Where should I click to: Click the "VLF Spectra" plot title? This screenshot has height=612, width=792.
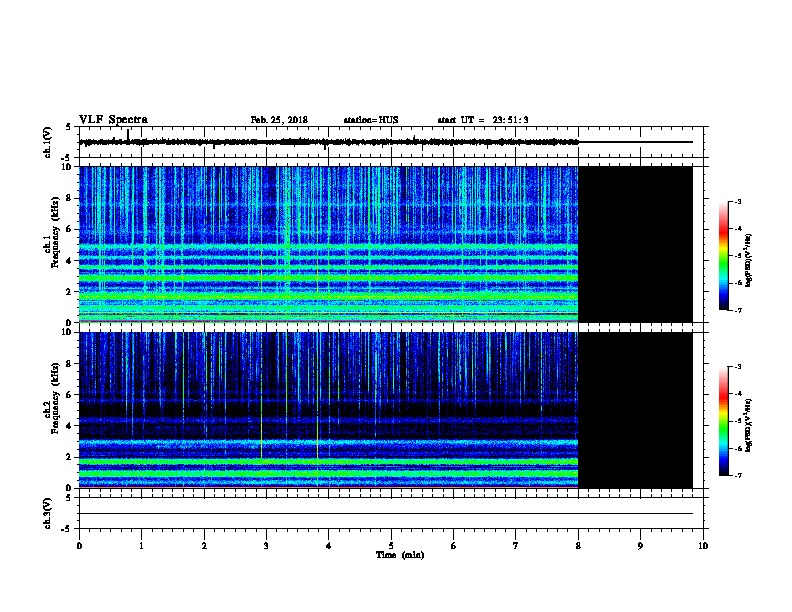[x=113, y=120]
